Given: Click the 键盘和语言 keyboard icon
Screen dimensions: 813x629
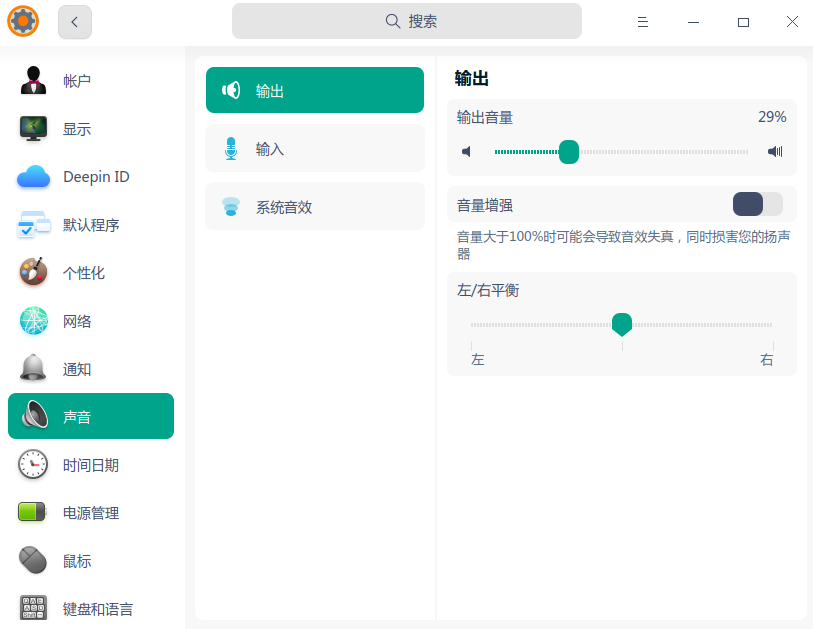Looking at the screenshot, I should click(x=33, y=607).
